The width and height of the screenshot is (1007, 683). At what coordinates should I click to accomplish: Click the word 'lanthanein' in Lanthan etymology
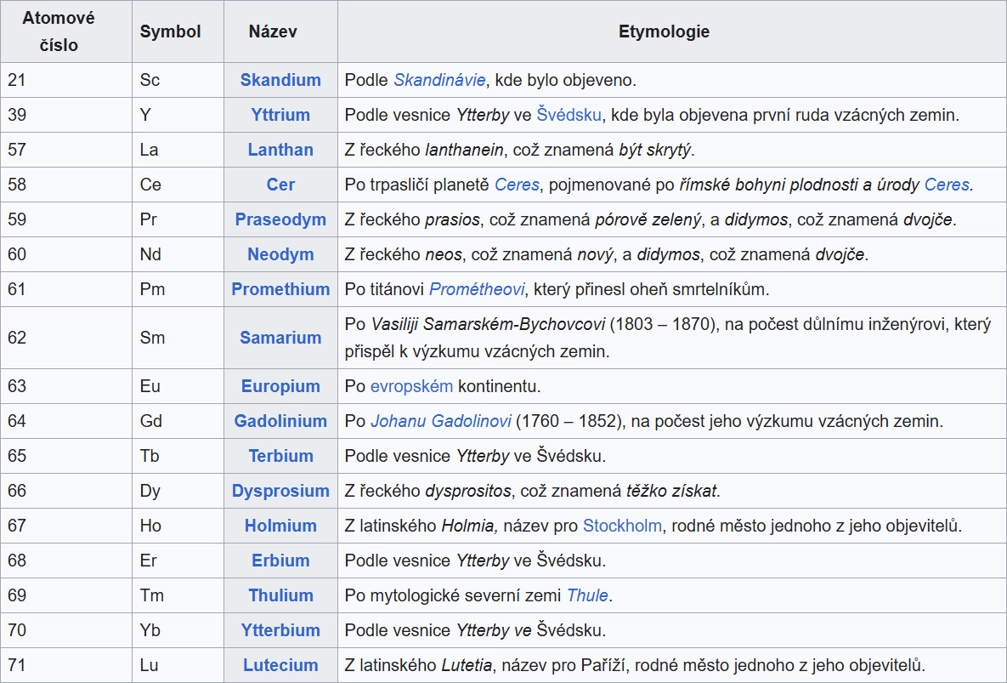click(464, 149)
